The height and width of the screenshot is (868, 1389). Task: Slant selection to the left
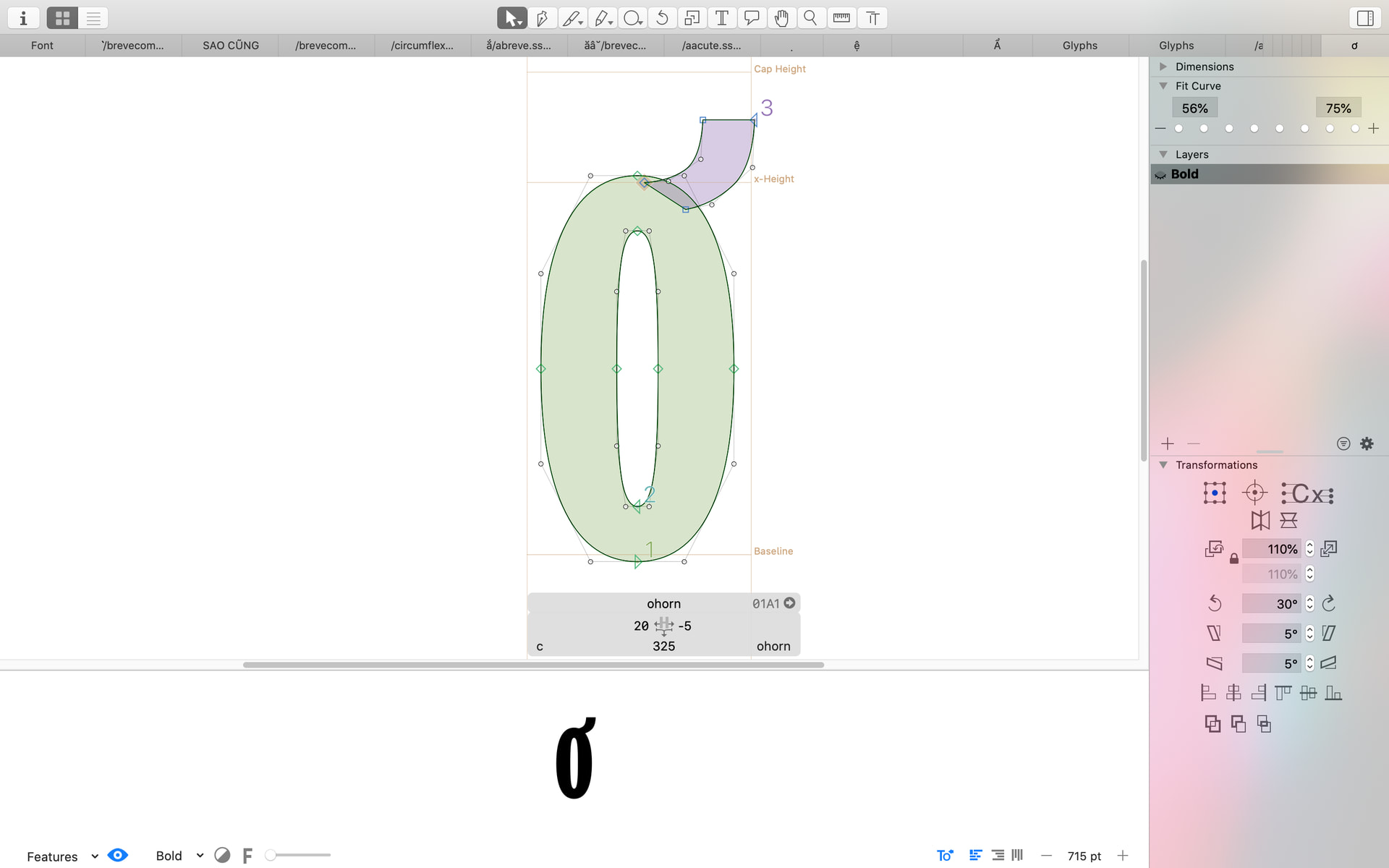(x=1215, y=634)
